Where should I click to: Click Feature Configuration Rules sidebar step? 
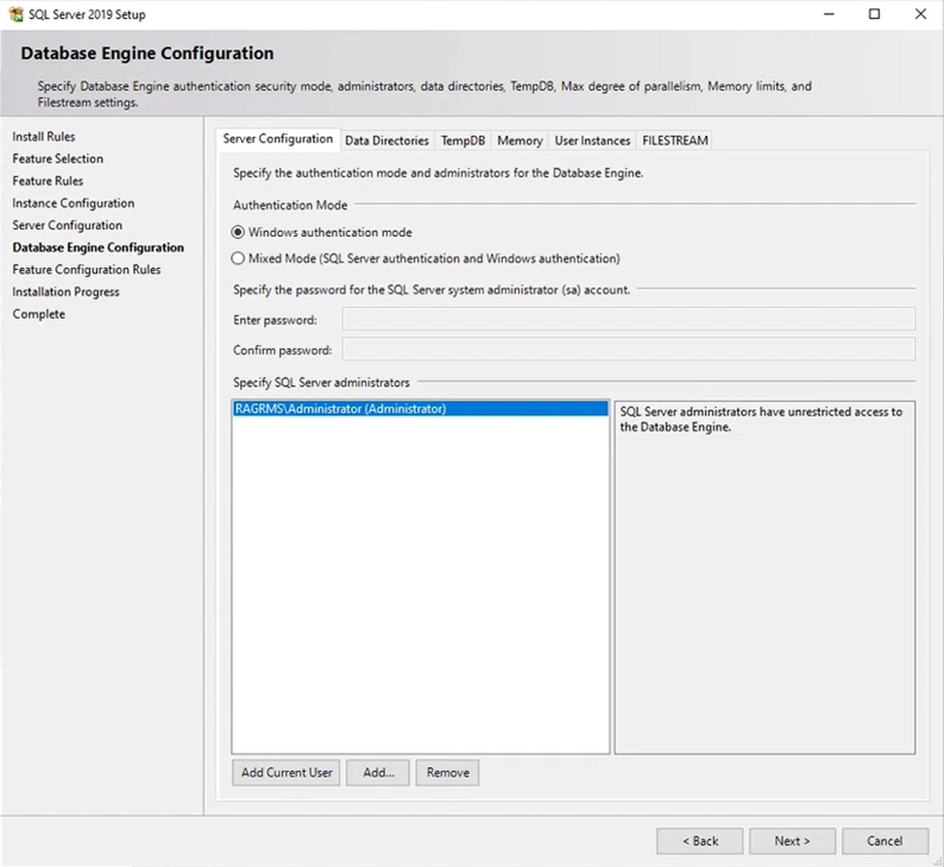click(x=87, y=270)
